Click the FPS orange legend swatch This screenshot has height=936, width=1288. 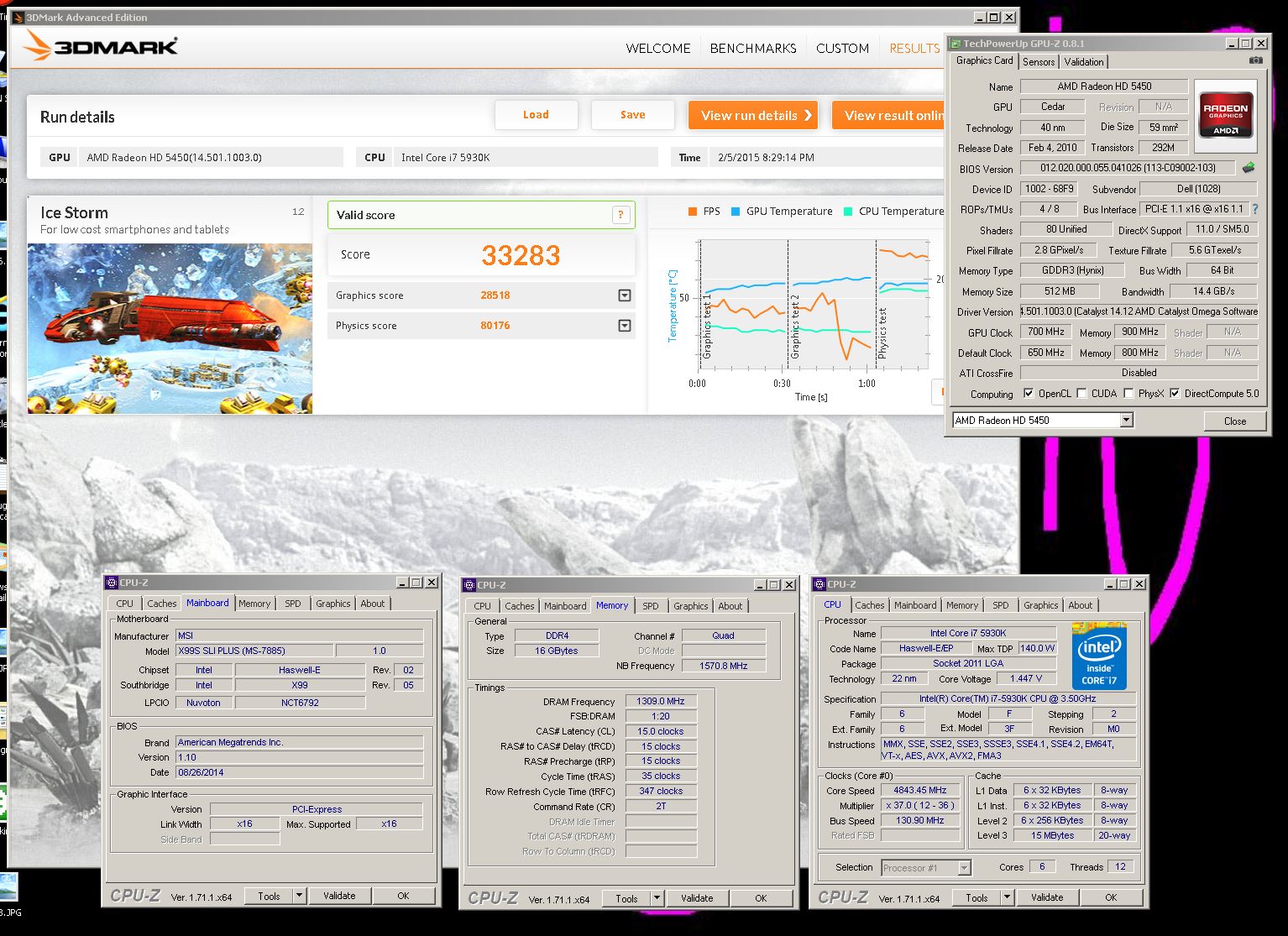(692, 212)
